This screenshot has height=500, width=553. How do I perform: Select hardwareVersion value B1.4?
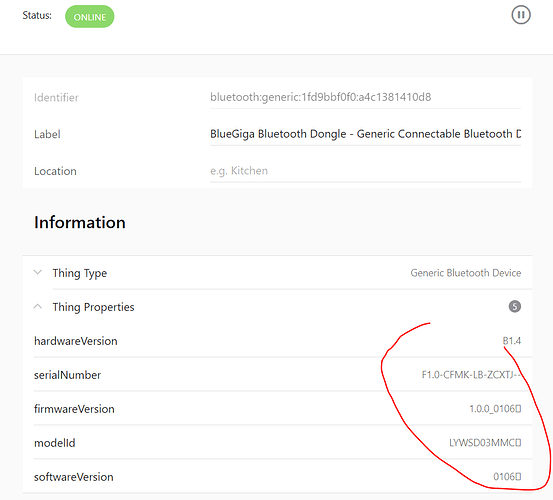click(512, 341)
